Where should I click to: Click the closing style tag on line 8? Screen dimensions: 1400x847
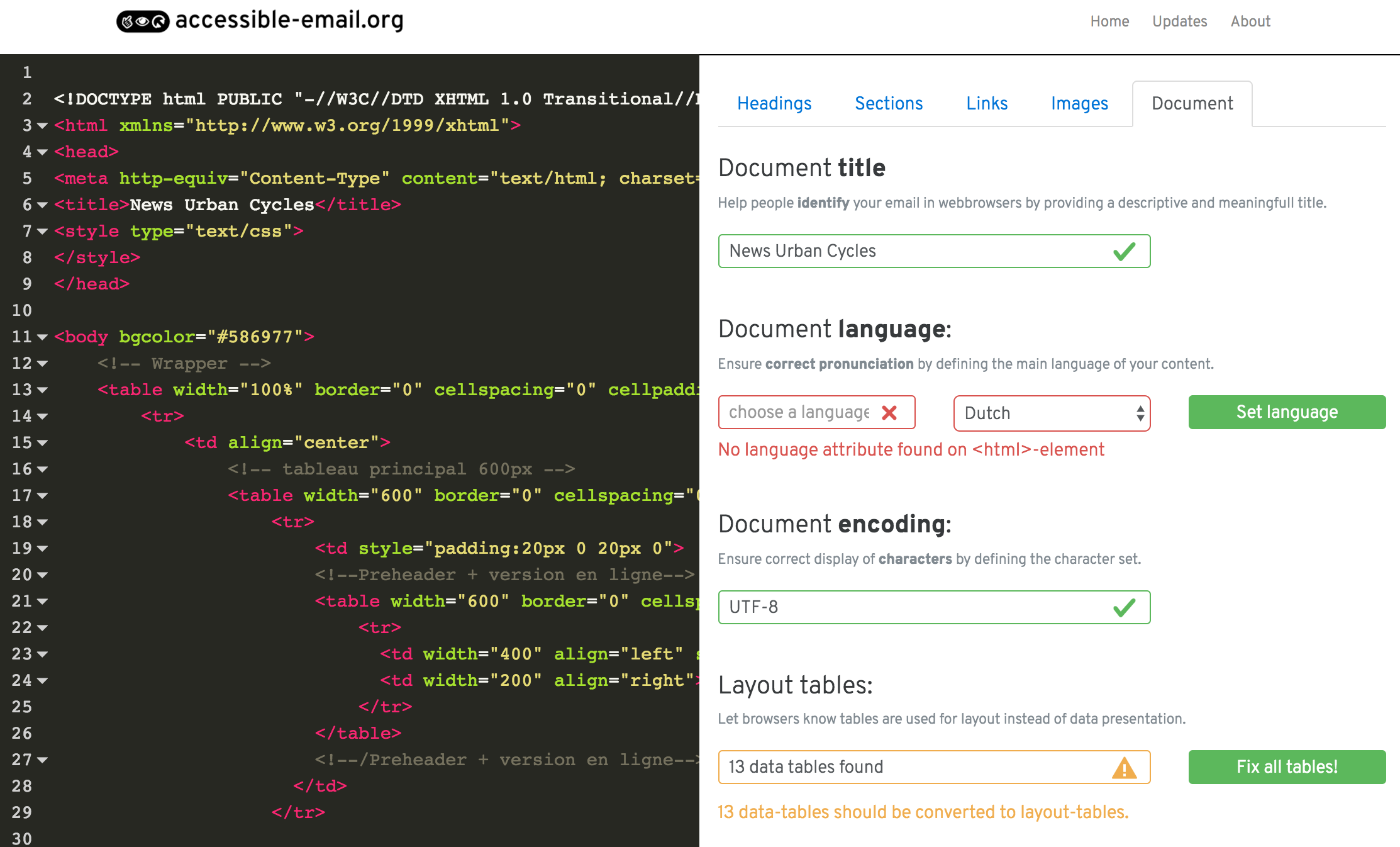97,258
